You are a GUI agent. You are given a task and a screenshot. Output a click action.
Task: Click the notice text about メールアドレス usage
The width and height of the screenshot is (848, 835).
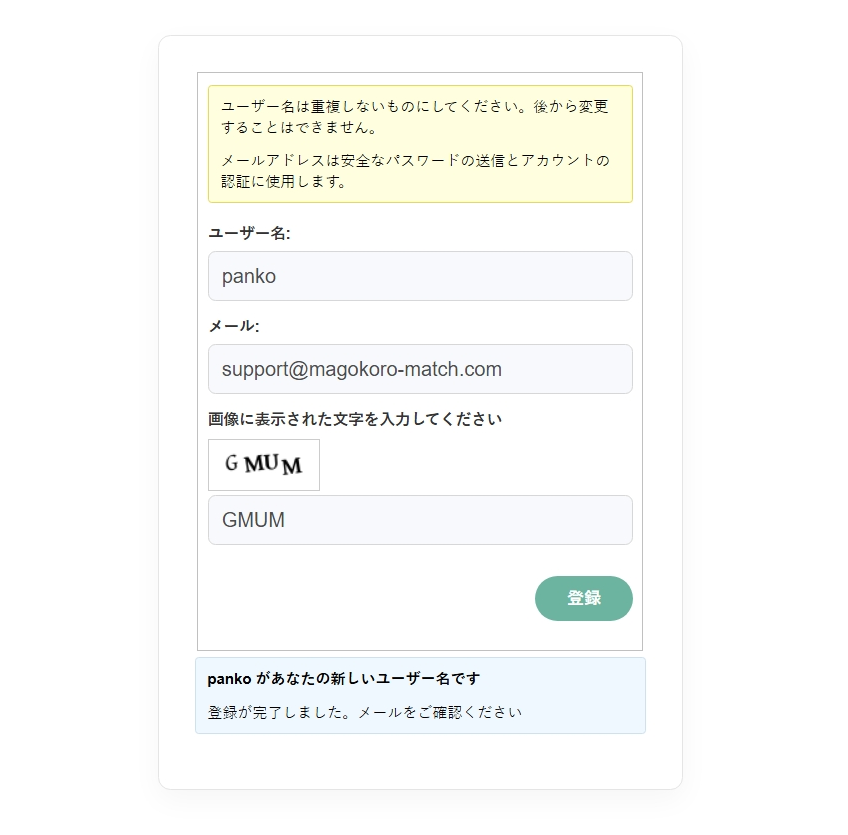pyautogui.click(x=414, y=171)
